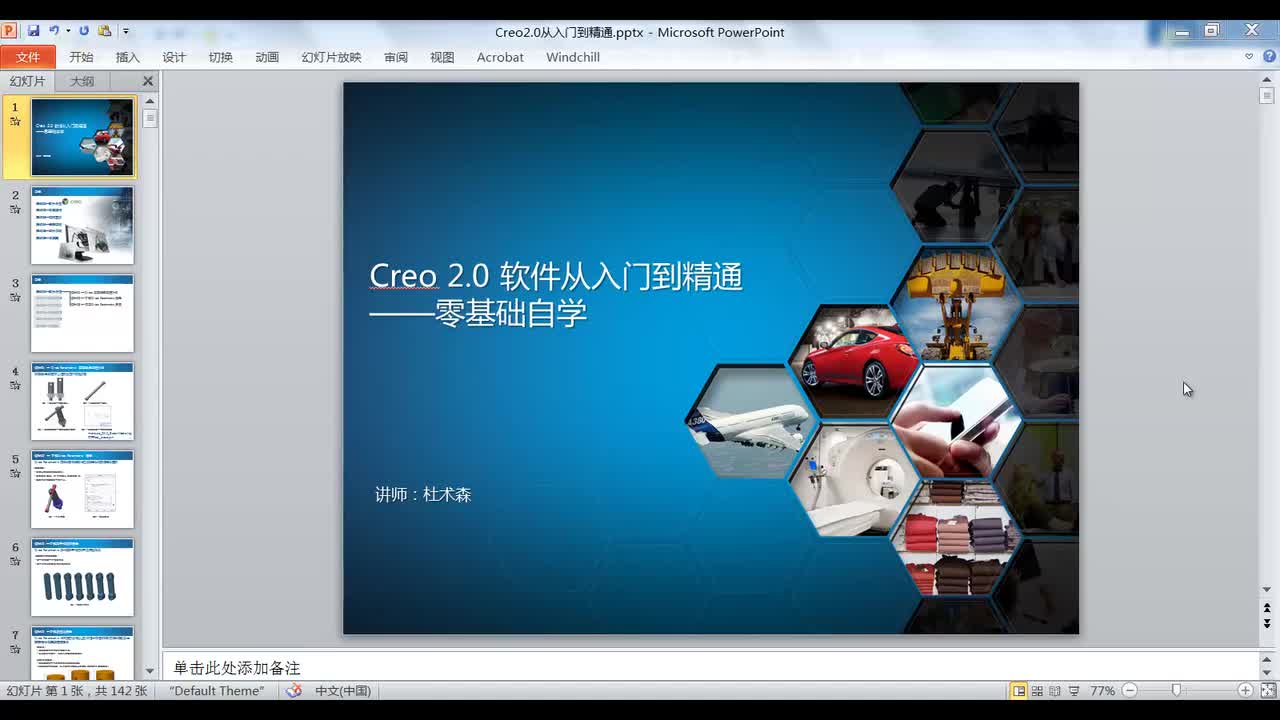Repeat the last action with redo icon
Screen dimensions: 1280x720
(84, 31)
